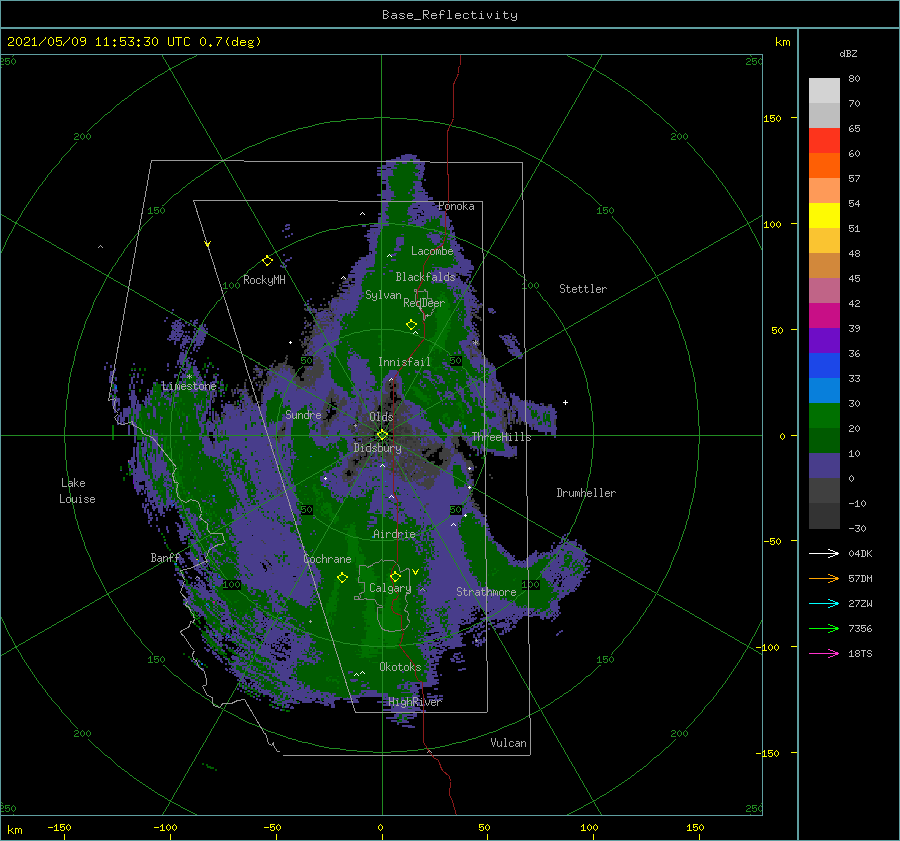Click the Vulcan town label
This screenshot has height=841, width=900.
pos(508,743)
